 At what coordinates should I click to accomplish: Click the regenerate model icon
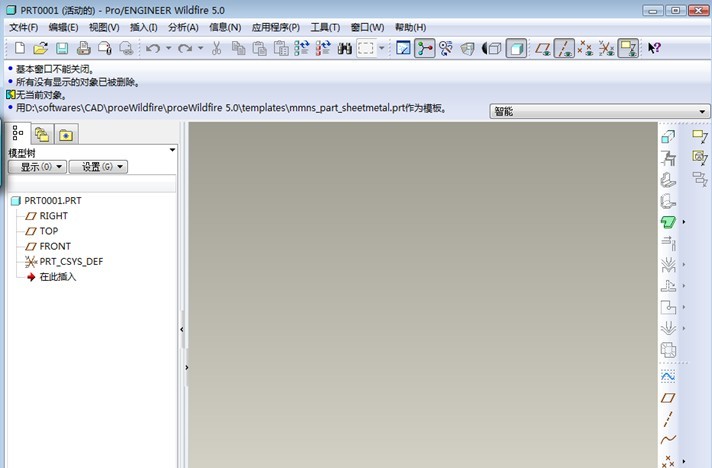[x=302, y=48]
